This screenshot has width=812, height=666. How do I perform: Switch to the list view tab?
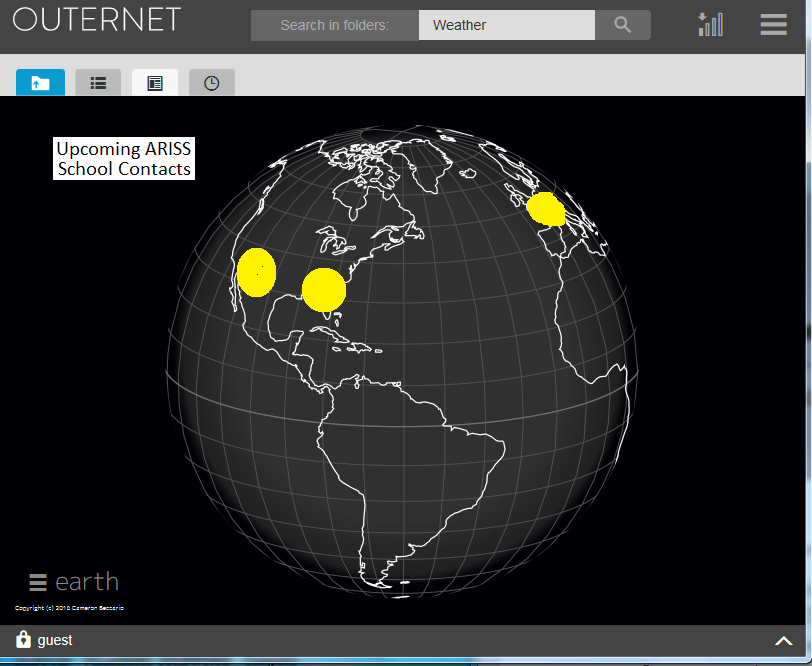tap(98, 83)
